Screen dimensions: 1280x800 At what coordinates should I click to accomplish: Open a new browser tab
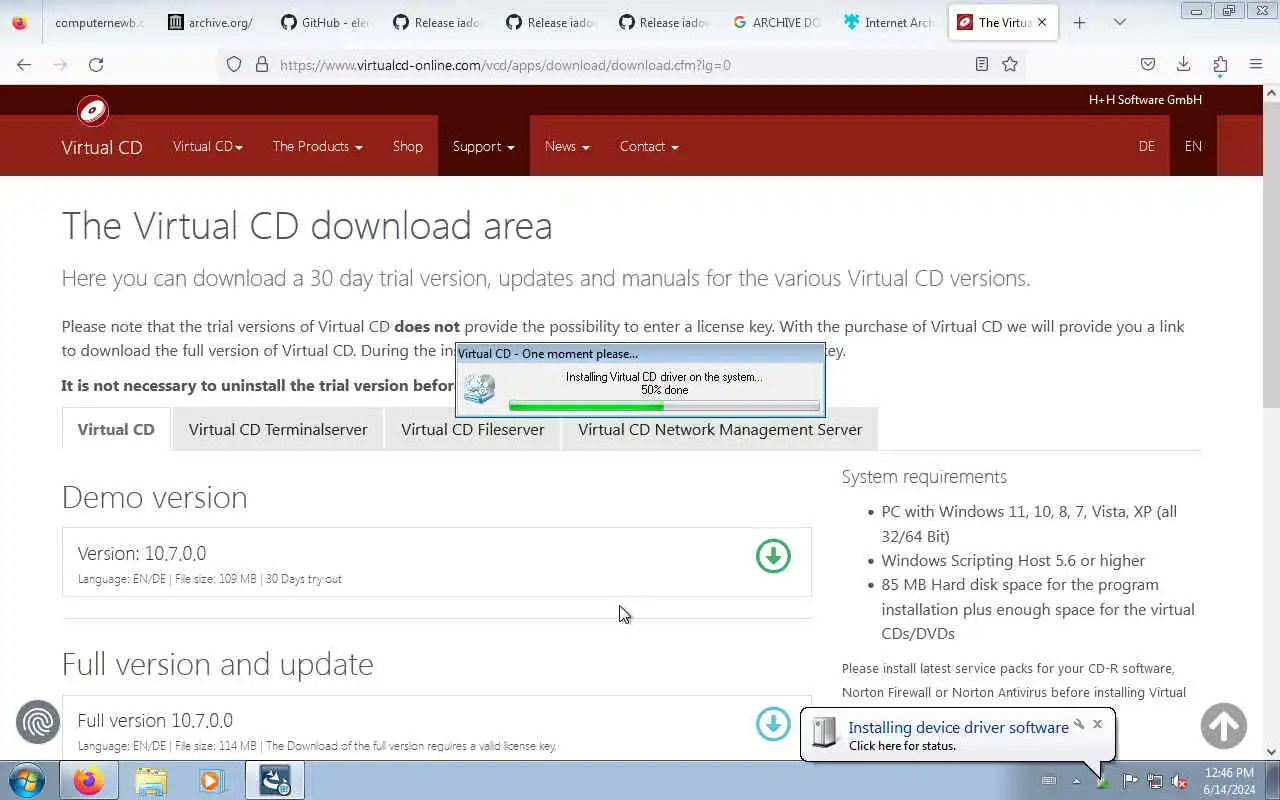1079,22
